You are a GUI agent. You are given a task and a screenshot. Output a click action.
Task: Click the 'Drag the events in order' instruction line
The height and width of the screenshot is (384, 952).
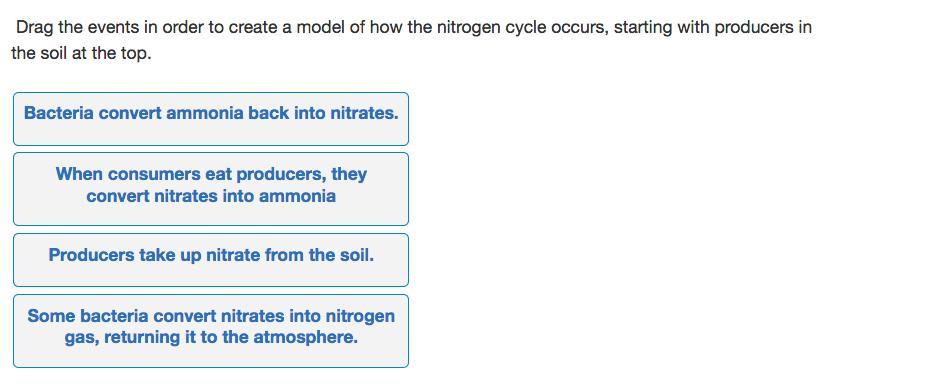click(x=413, y=28)
